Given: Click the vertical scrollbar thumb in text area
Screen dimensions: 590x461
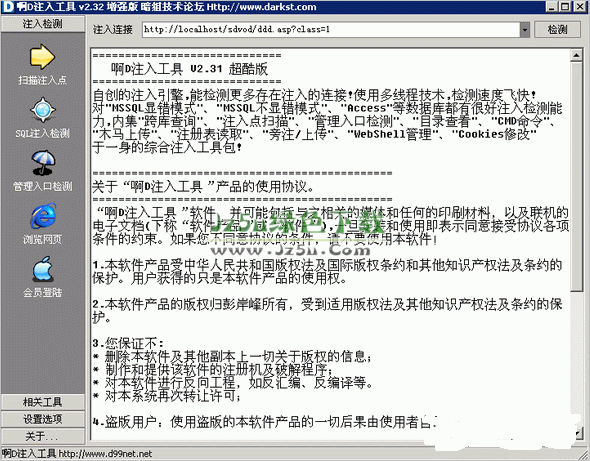Looking at the screenshot, I should (x=576, y=177).
